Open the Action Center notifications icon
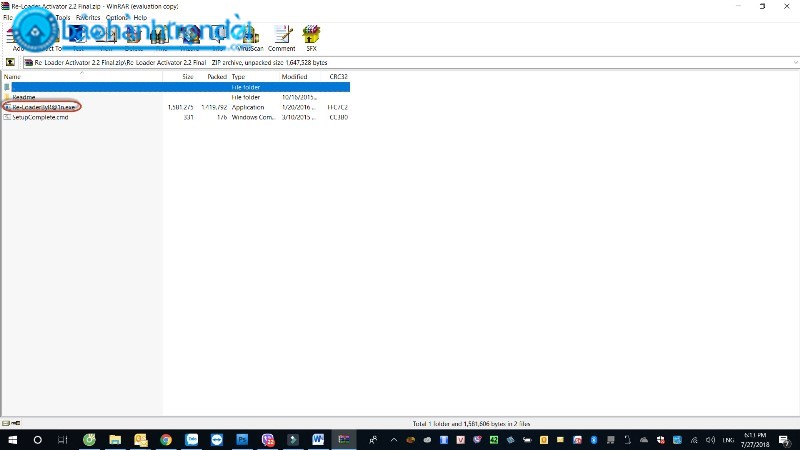This screenshot has width=800, height=450. click(784, 440)
